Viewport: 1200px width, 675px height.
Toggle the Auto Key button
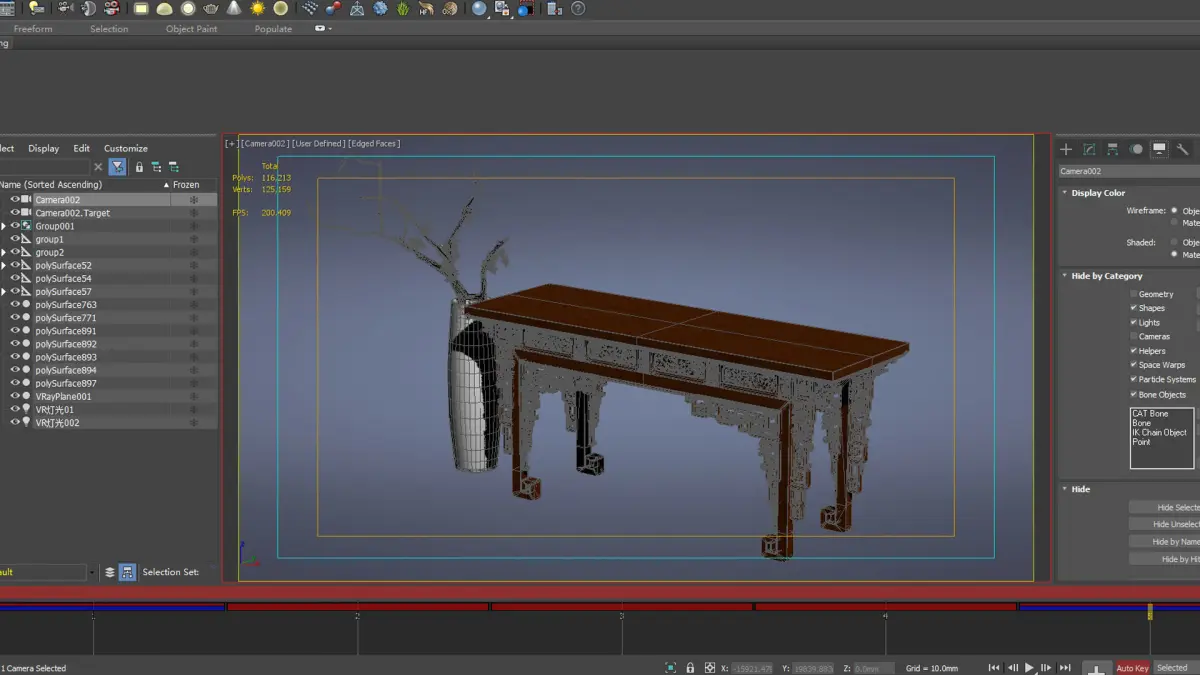click(1132, 668)
